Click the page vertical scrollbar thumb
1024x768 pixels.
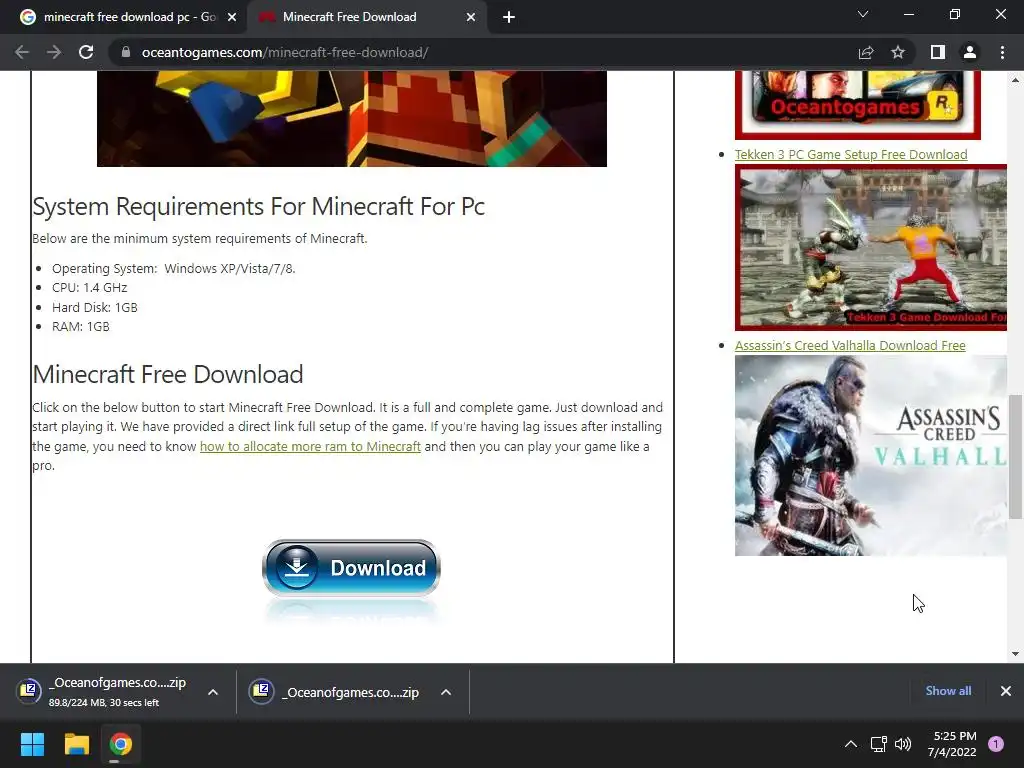click(1016, 456)
